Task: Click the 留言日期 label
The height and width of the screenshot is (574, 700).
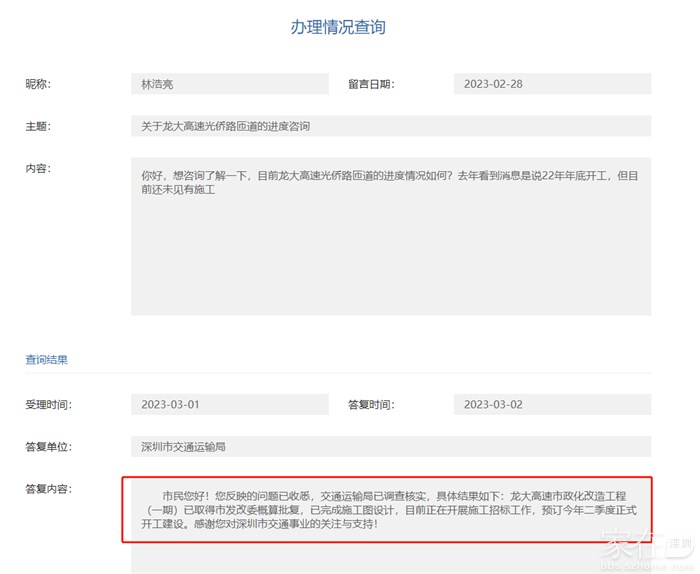Action: 370,84
